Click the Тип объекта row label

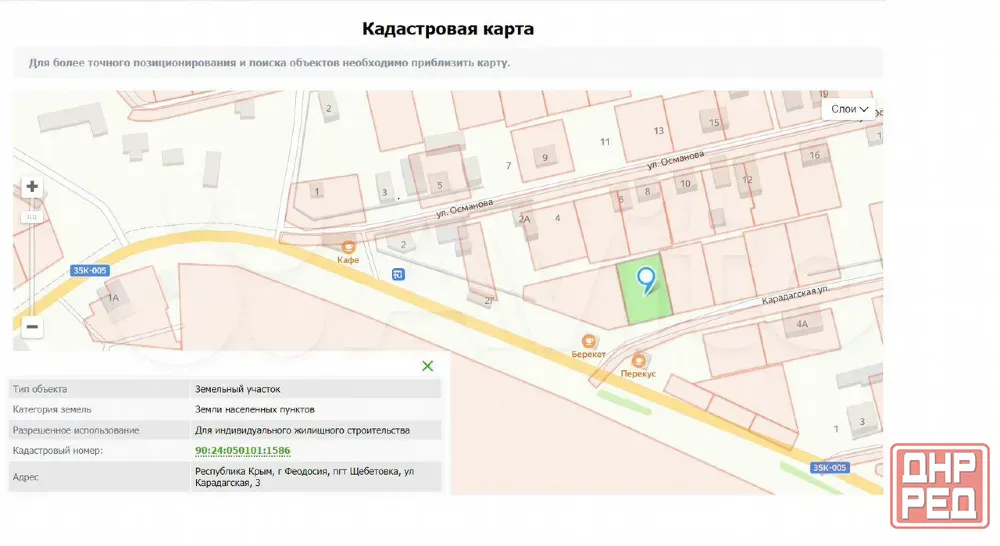click(x=40, y=388)
